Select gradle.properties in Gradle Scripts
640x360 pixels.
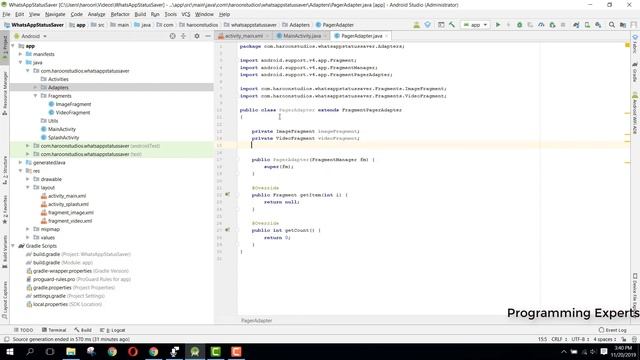click(x=52, y=287)
